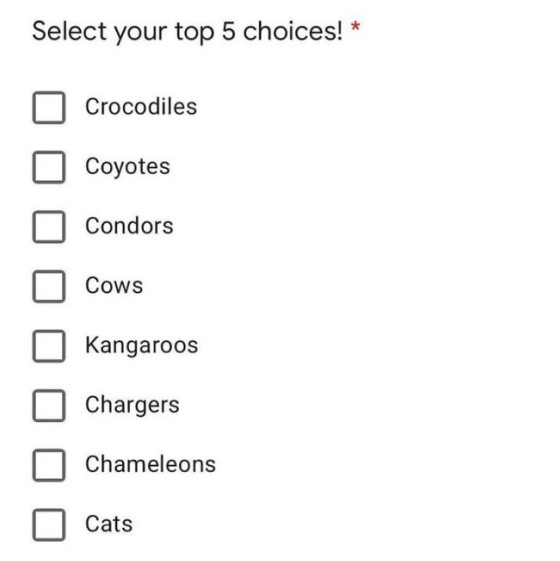Click the word 'Select' in the heading
560x561 pixels.
click(x=69, y=31)
